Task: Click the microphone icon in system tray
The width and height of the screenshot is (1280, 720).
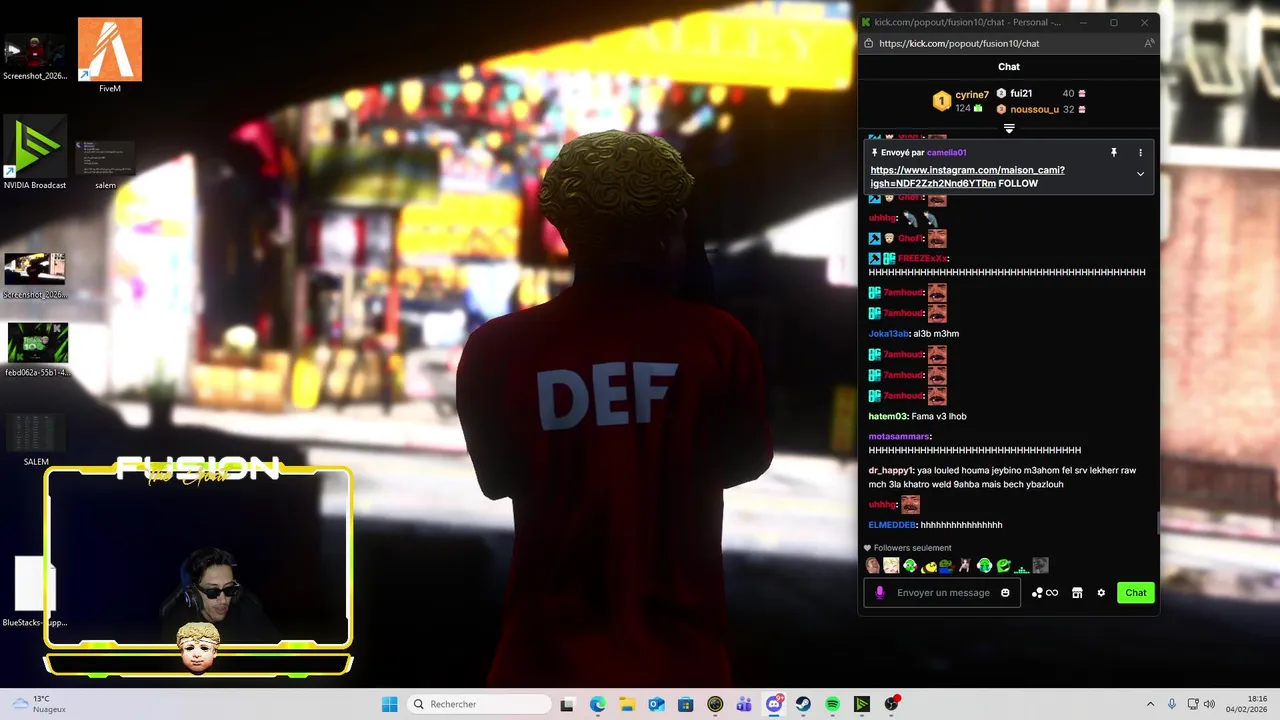Action: coord(1172,704)
